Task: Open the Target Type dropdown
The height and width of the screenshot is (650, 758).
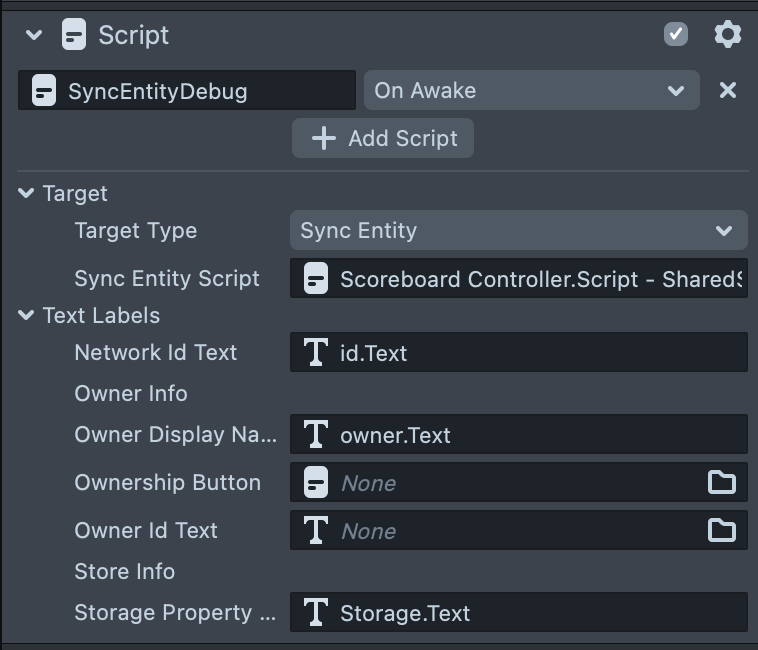Action: pyautogui.click(x=518, y=231)
